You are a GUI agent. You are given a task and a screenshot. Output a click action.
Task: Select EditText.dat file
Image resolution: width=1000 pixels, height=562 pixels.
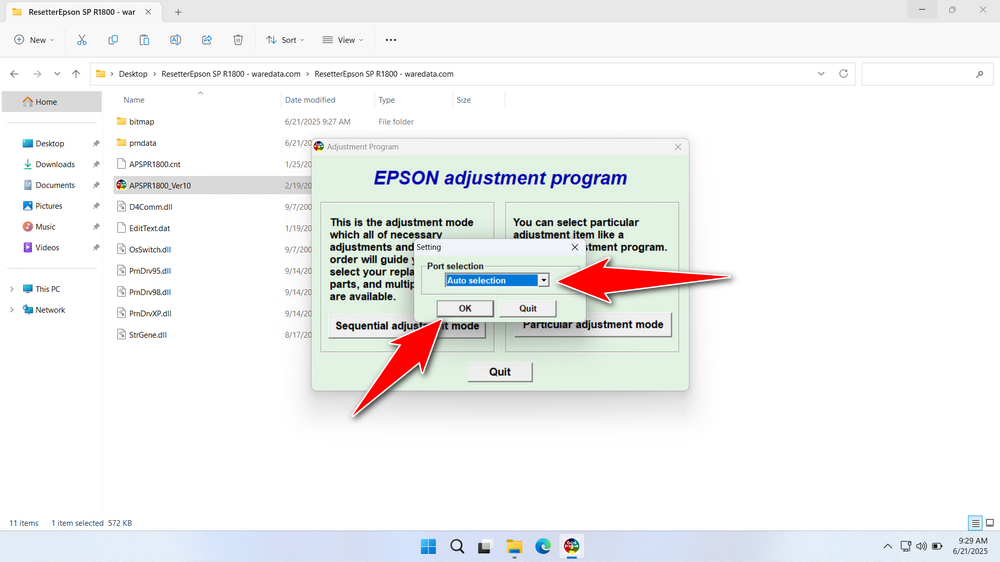tap(149, 228)
